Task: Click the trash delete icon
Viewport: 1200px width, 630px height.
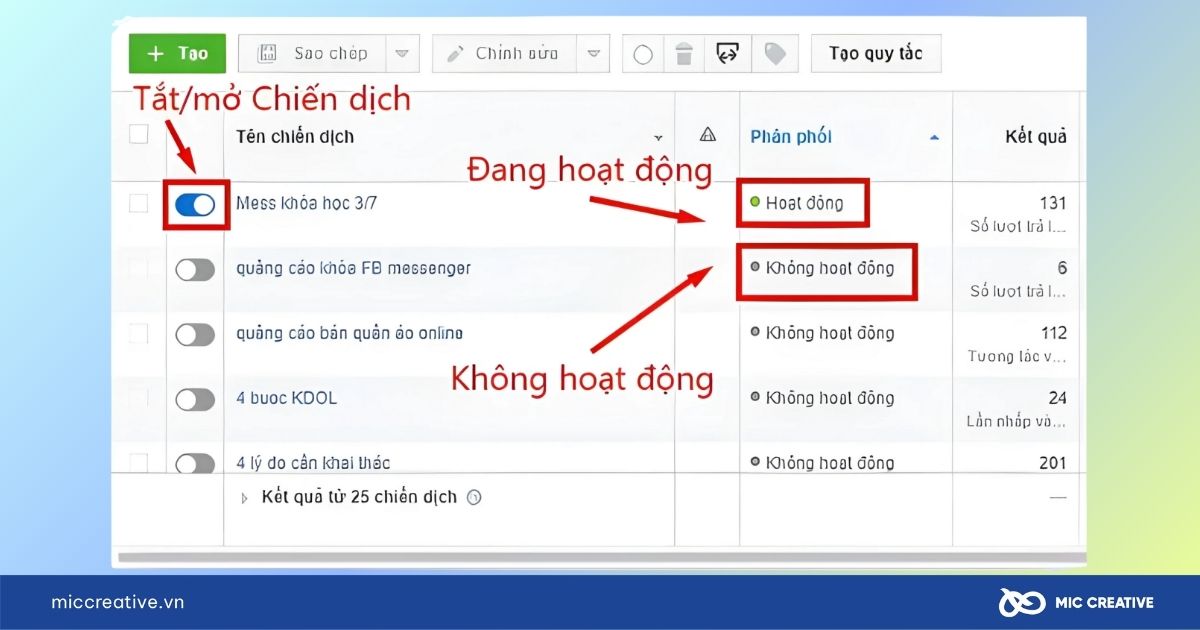Action: click(x=684, y=54)
